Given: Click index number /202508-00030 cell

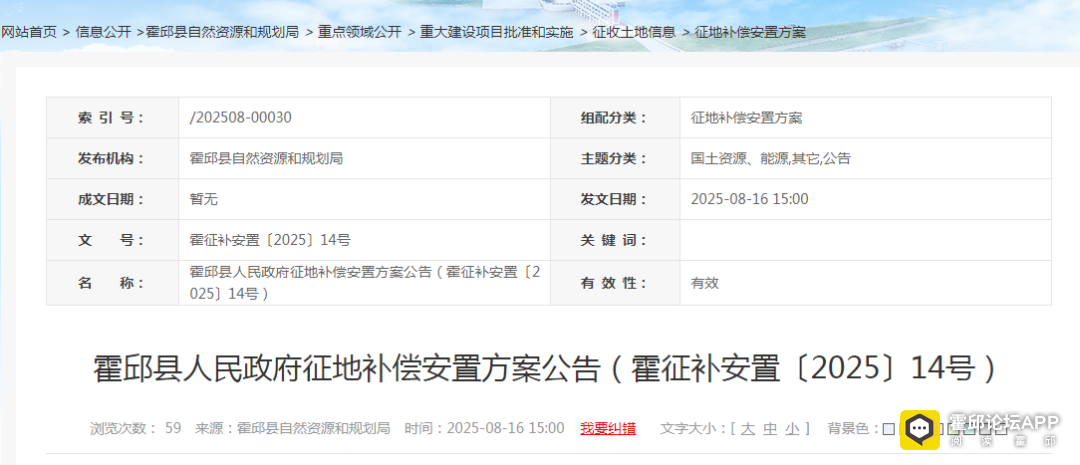Looking at the screenshot, I should 241,117.
